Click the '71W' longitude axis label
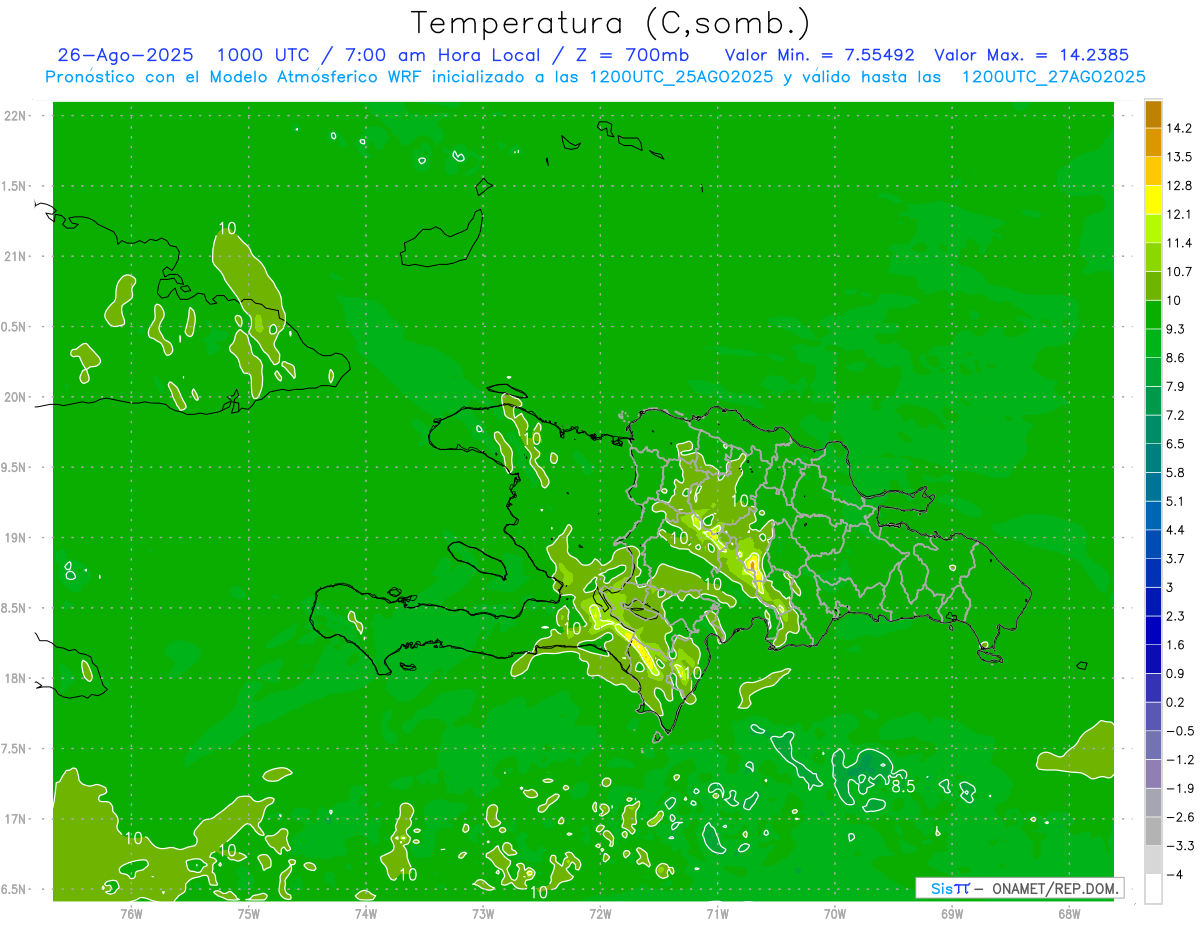 pyautogui.click(x=717, y=913)
